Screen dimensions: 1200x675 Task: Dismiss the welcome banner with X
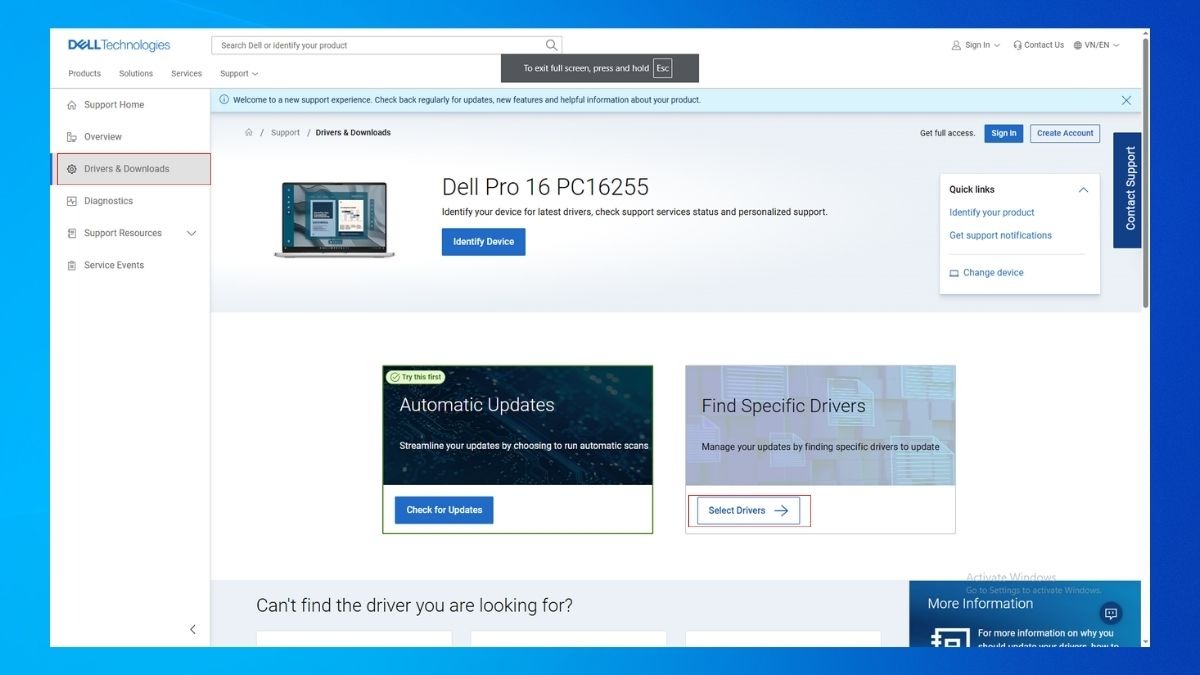[1126, 100]
